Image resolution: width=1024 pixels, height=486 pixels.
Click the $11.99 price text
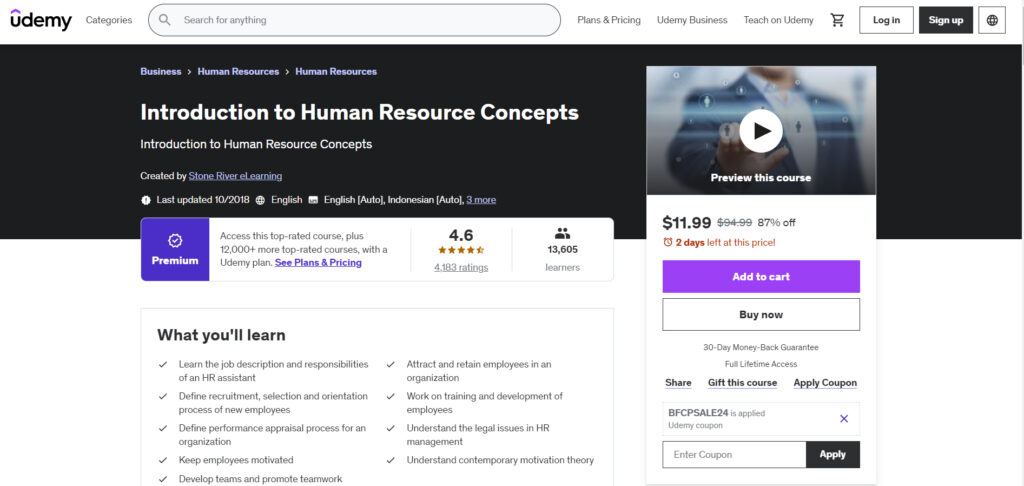point(686,223)
